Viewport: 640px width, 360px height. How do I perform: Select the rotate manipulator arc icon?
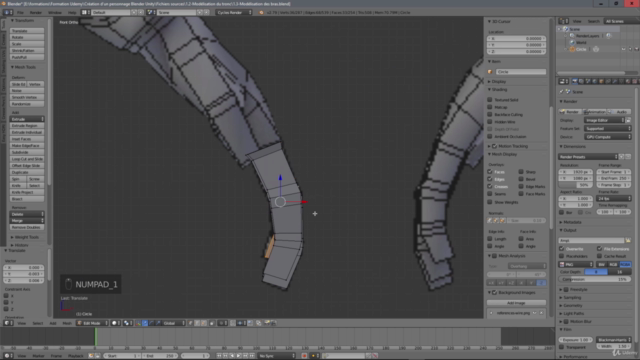click(151, 323)
